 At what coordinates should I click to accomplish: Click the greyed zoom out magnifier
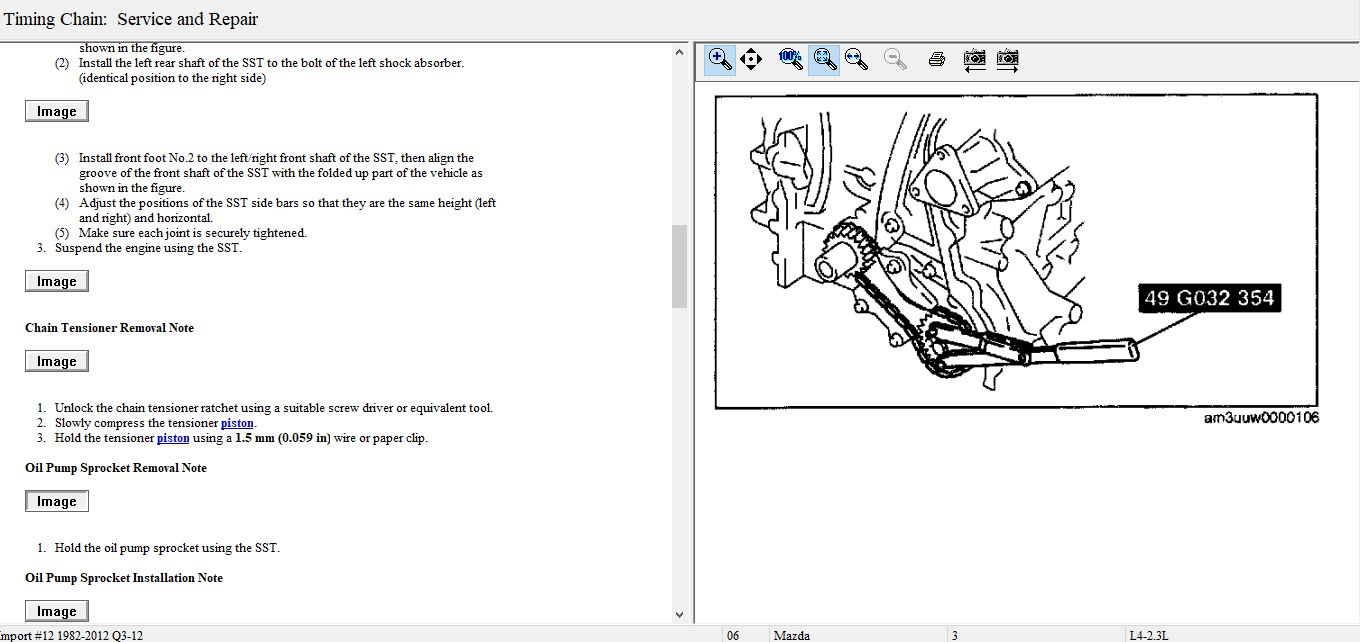point(896,59)
